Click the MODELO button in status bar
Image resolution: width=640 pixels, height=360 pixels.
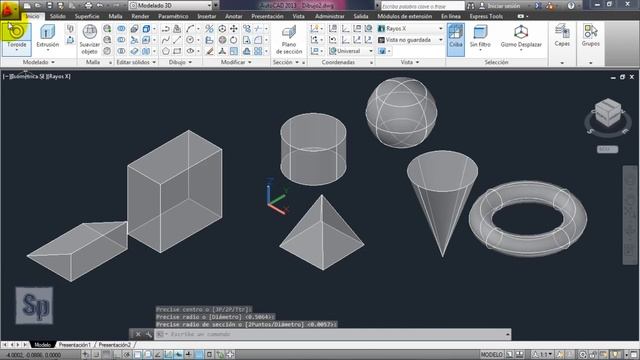pyautogui.click(x=491, y=355)
